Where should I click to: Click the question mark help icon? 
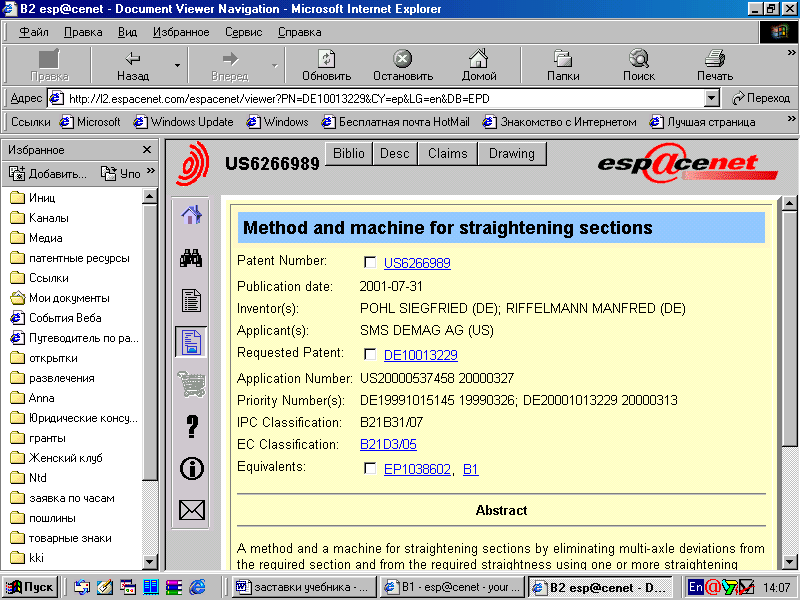(192, 427)
